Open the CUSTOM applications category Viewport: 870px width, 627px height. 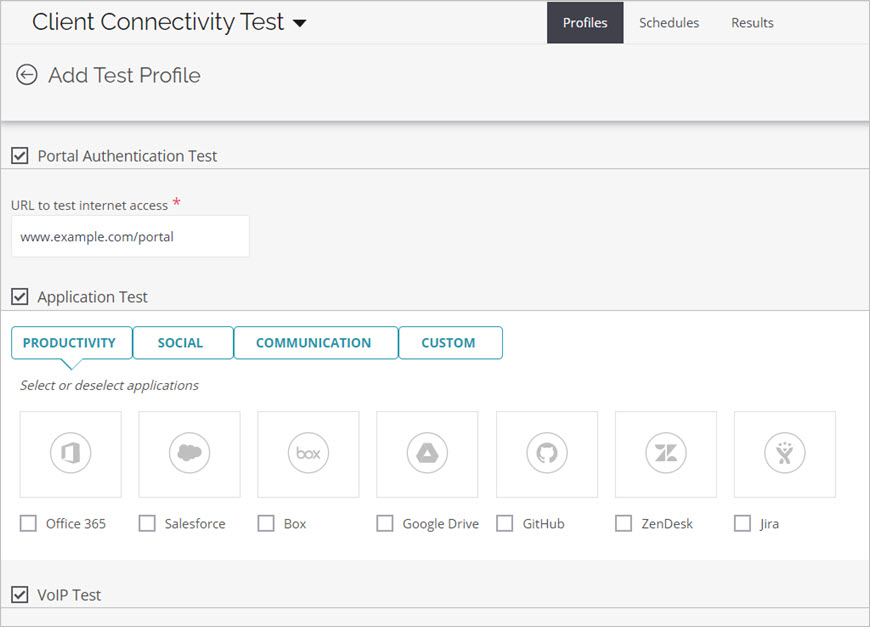[x=450, y=342]
